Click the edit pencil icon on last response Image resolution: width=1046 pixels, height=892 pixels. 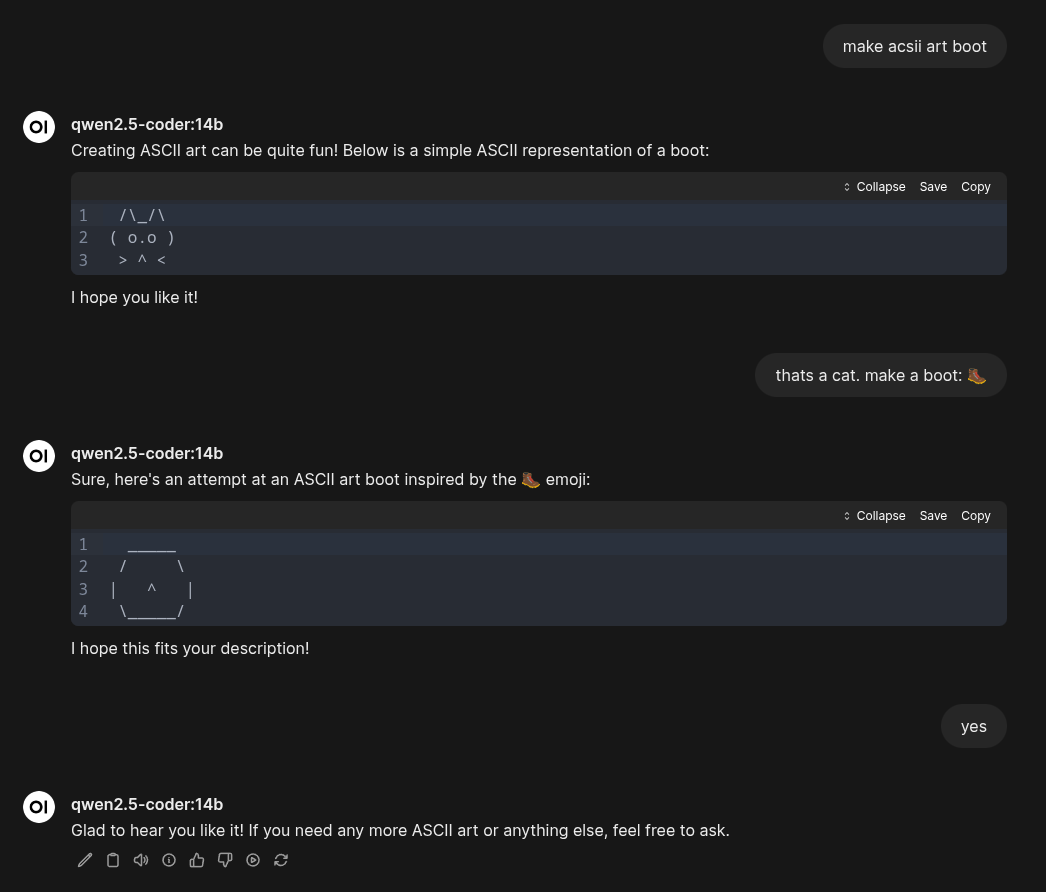coord(85,860)
